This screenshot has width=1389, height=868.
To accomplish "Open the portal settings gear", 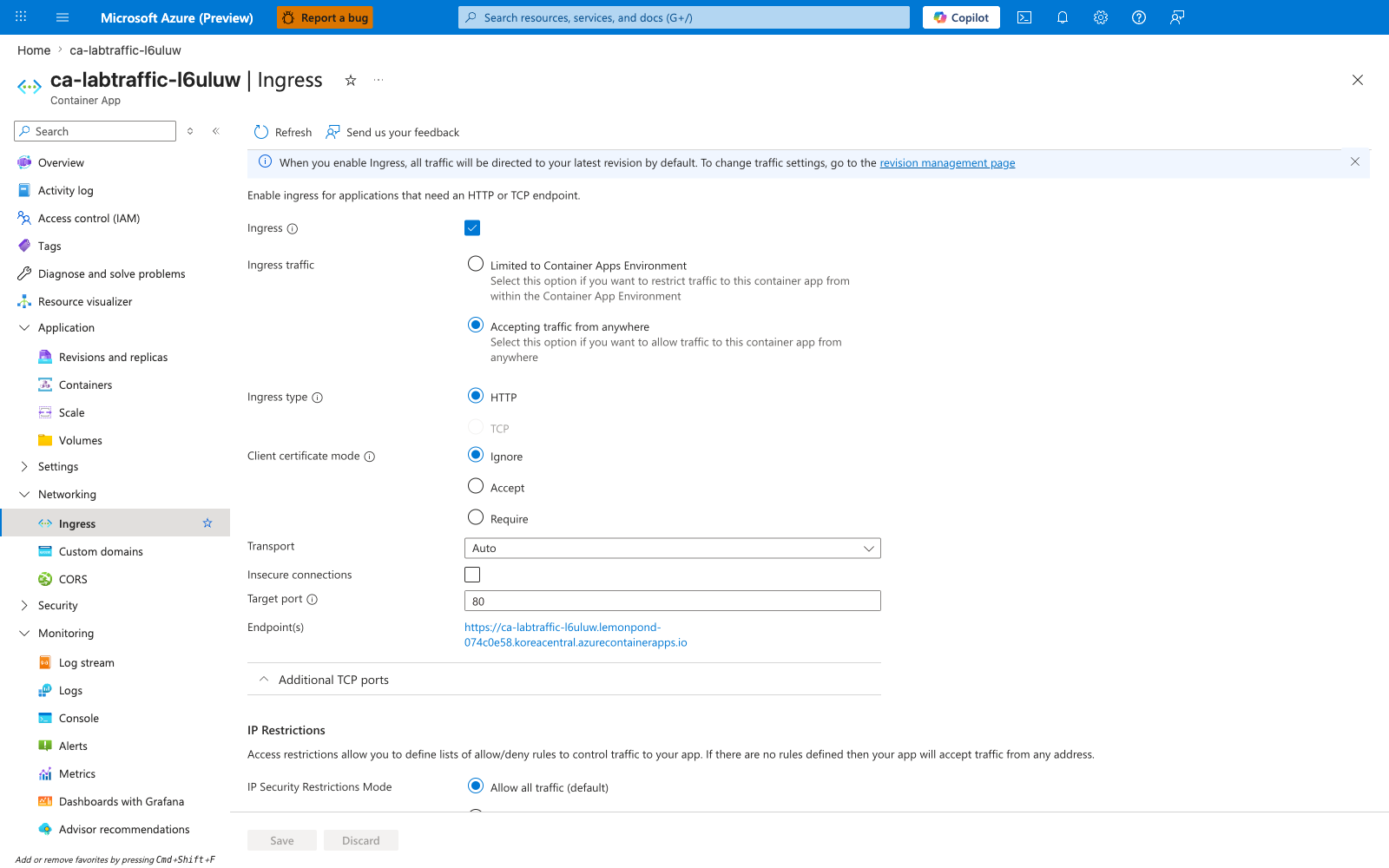I will tap(1101, 17).
